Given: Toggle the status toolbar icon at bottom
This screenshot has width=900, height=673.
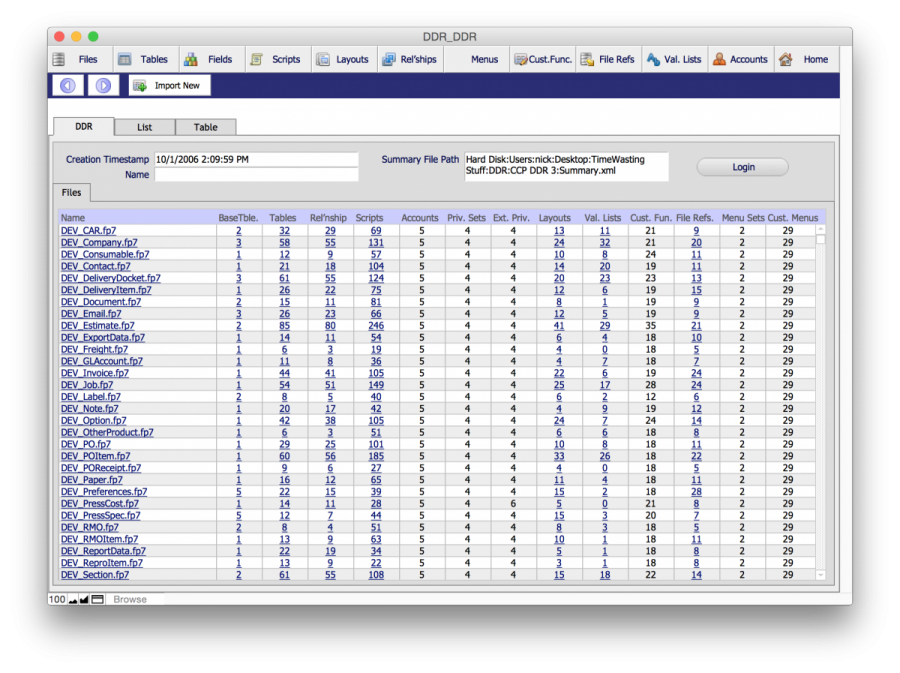Looking at the screenshot, I should click(98, 600).
